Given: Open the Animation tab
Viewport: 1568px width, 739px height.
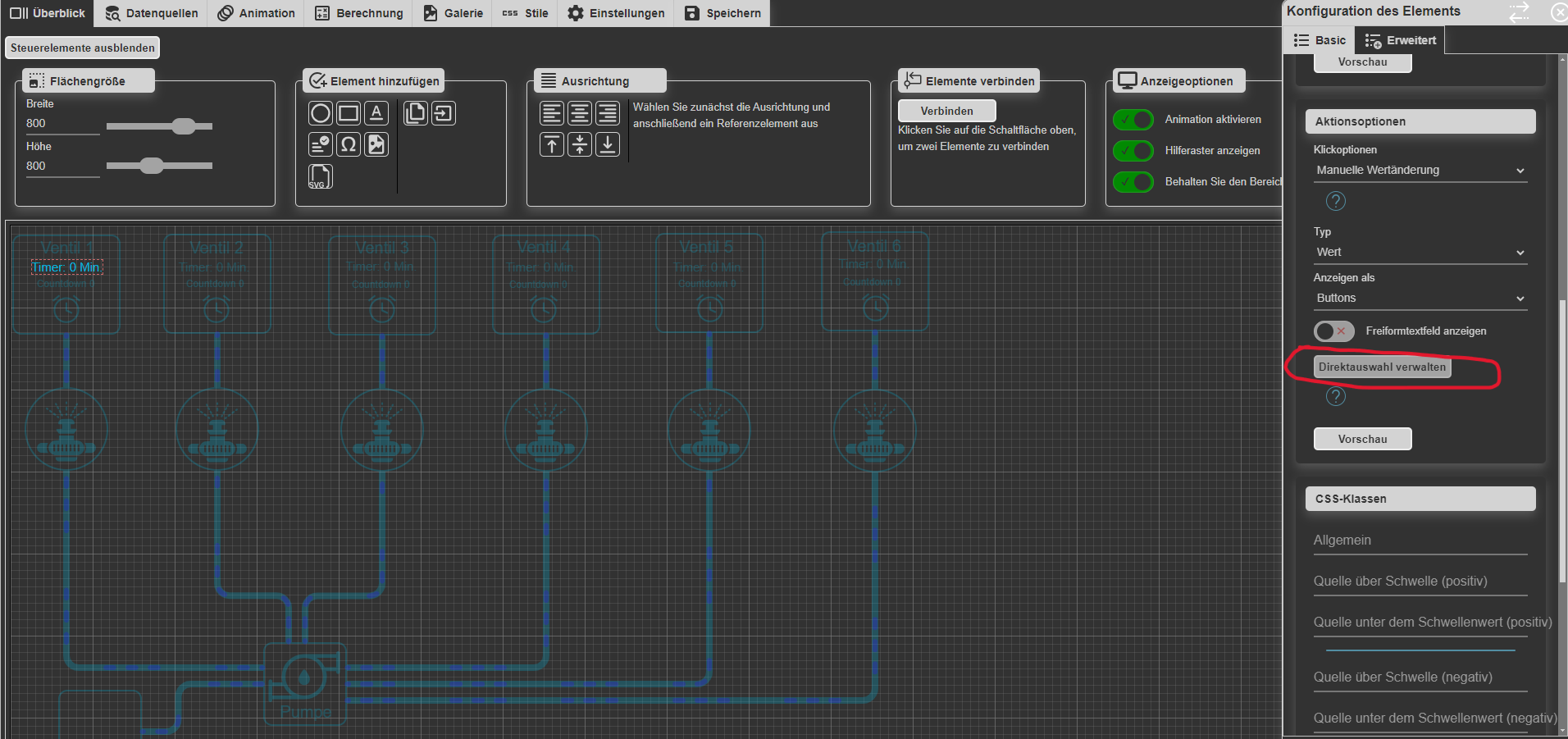Looking at the screenshot, I should [x=256, y=13].
